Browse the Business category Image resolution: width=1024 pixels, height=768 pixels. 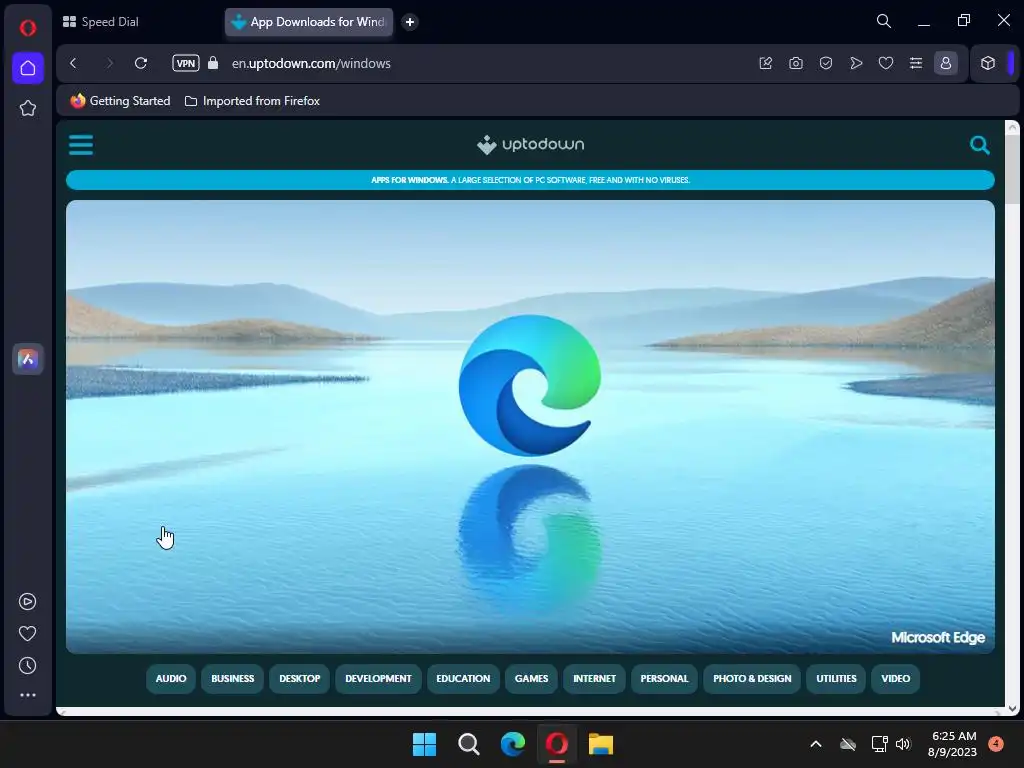232,679
